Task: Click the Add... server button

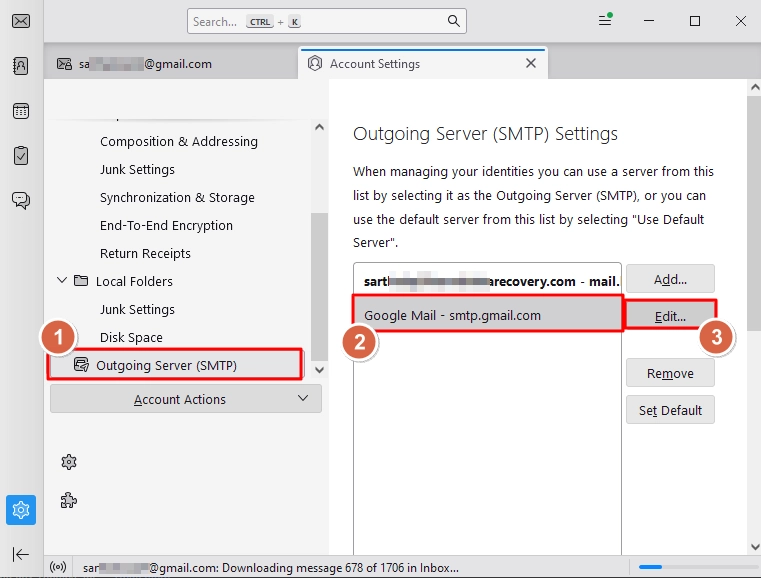Action: tap(670, 279)
